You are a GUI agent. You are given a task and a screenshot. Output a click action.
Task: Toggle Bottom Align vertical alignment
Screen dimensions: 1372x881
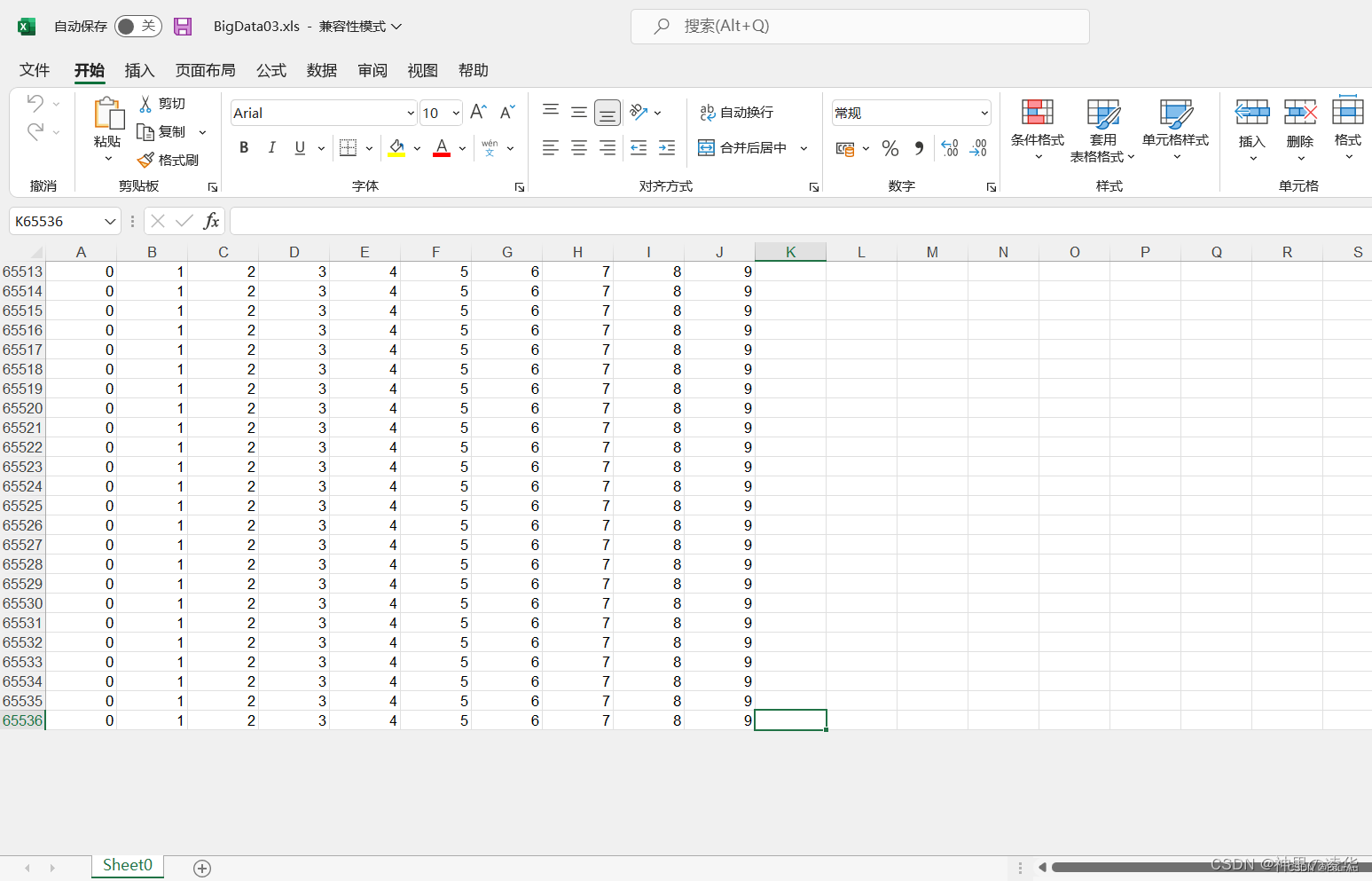[608, 113]
